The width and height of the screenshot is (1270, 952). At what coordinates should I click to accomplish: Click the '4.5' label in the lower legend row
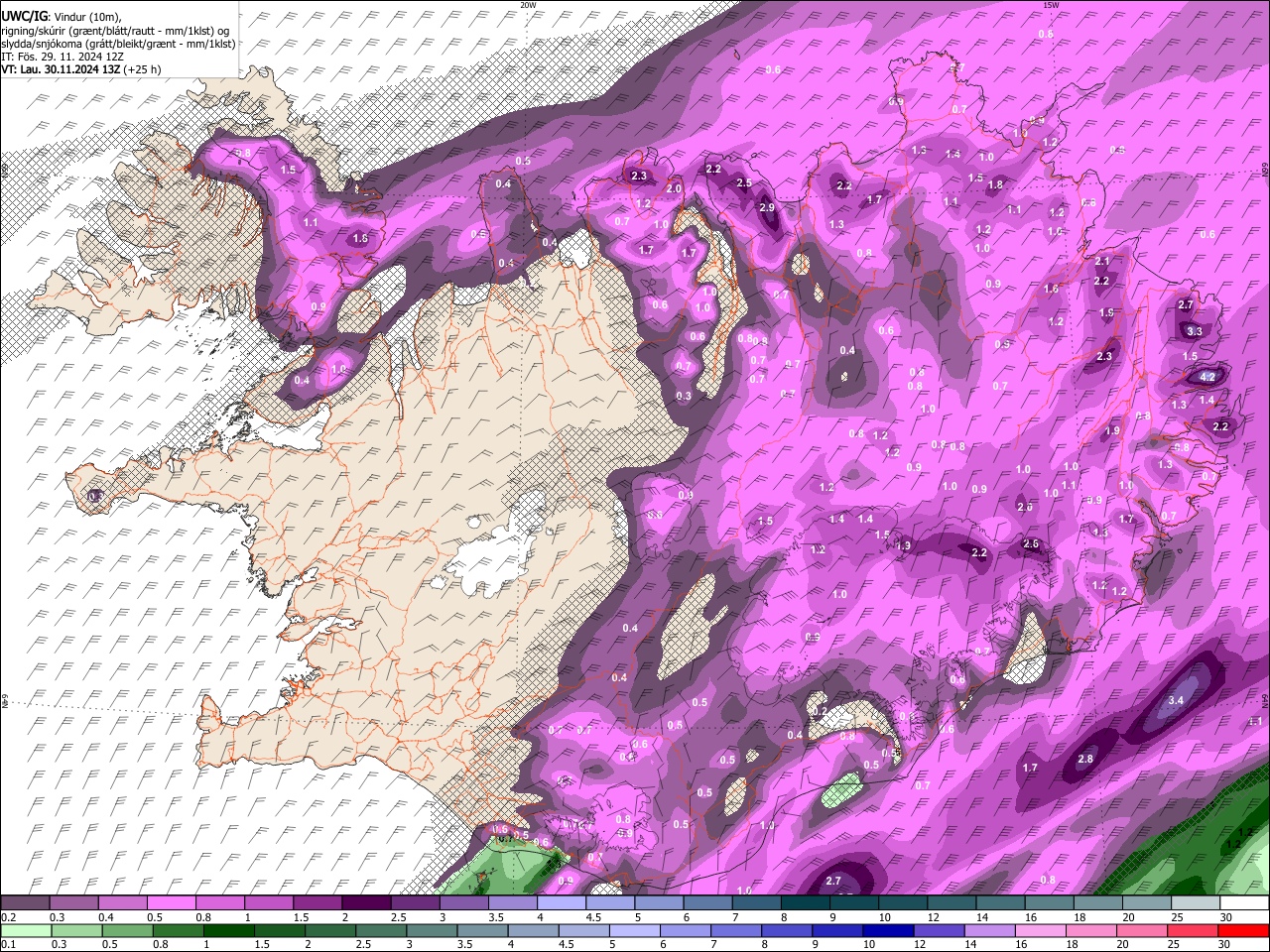tap(567, 945)
